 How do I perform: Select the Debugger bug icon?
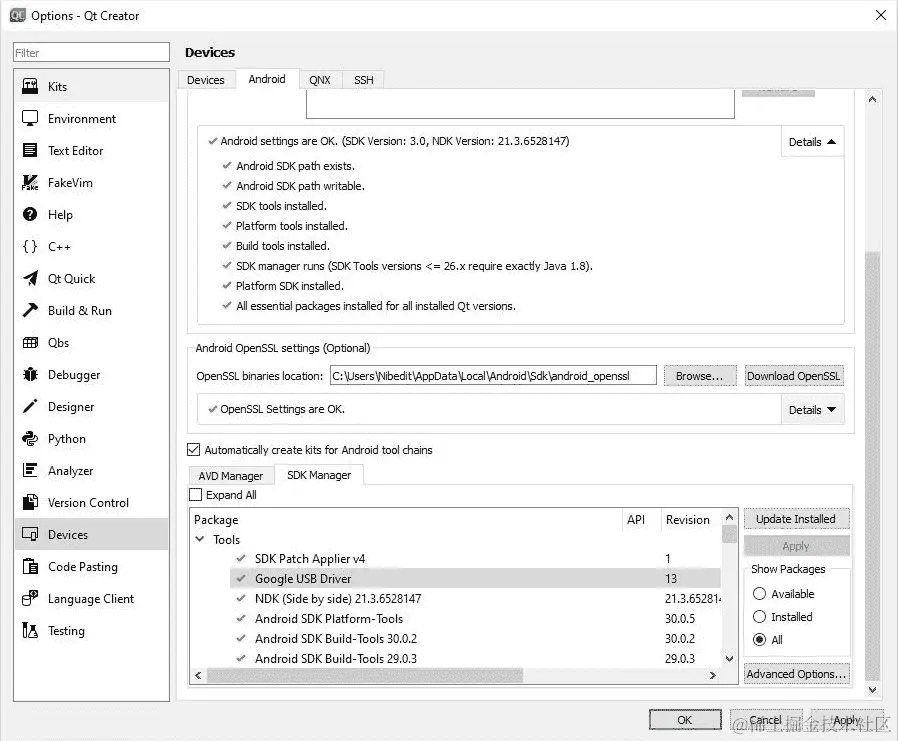pyautogui.click(x=30, y=375)
